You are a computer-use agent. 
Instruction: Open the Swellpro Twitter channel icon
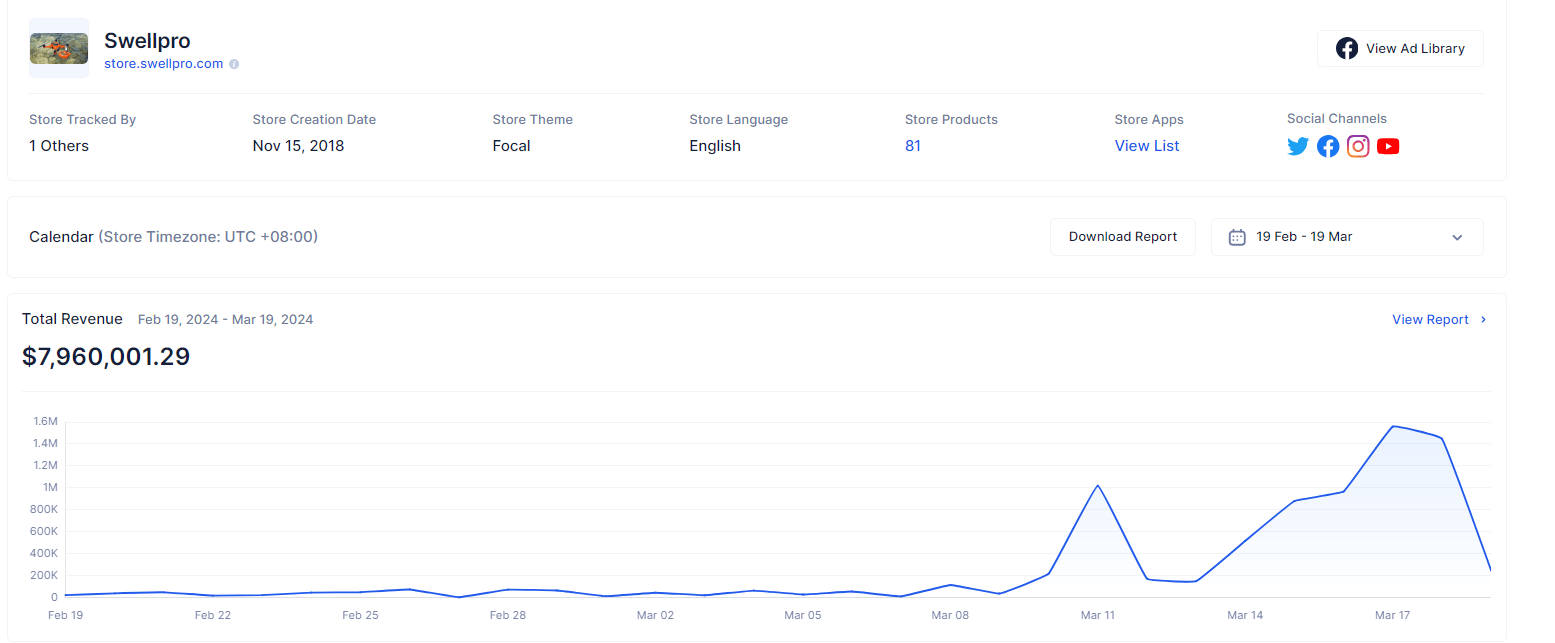[1298, 147]
